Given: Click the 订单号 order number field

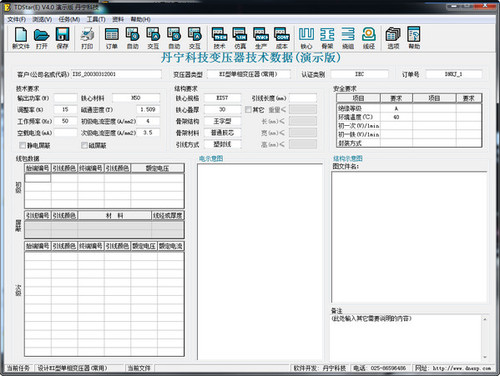Looking at the screenshot, I should (x=454, y=74).
